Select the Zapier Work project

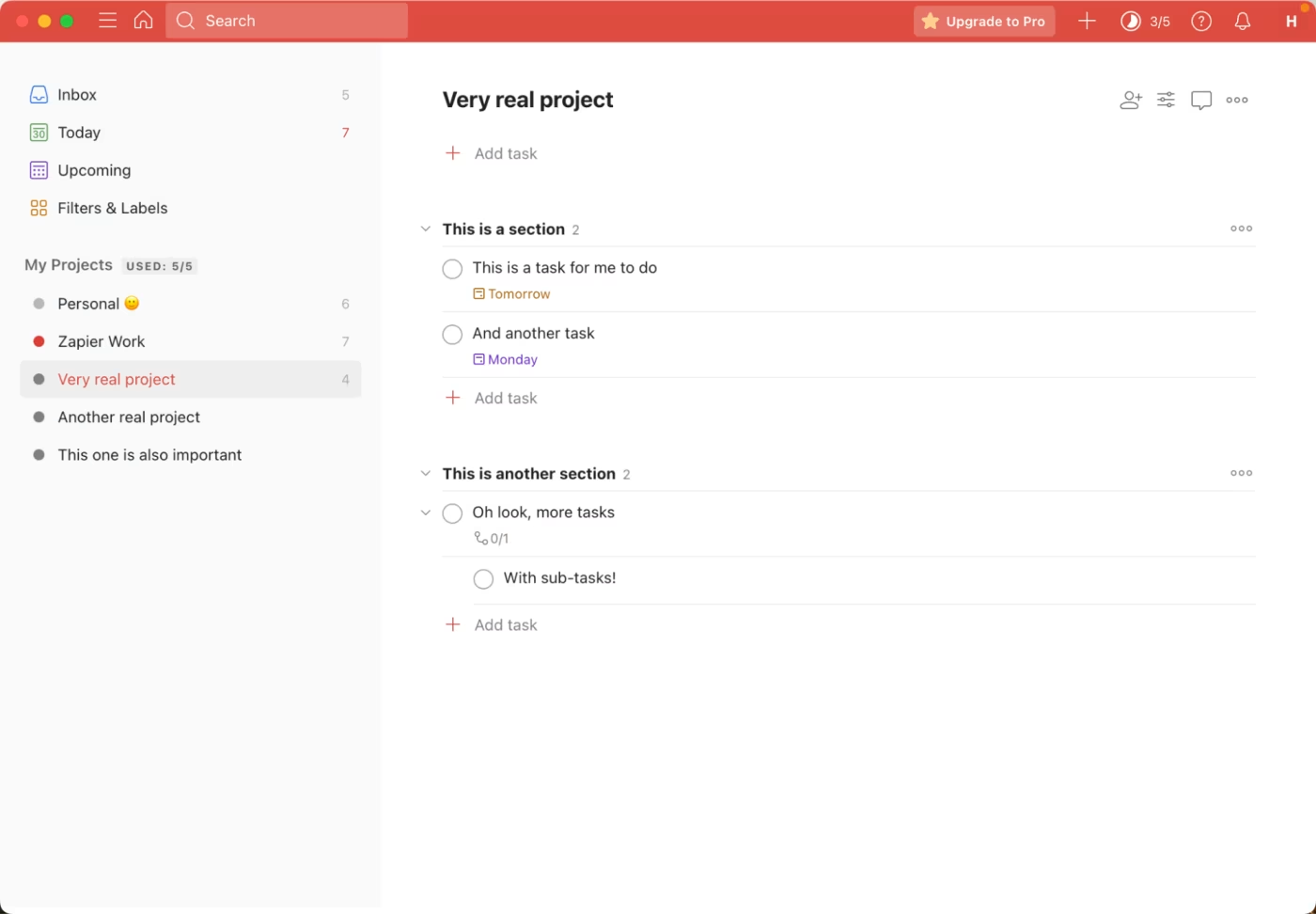click(x=190, y=341)
